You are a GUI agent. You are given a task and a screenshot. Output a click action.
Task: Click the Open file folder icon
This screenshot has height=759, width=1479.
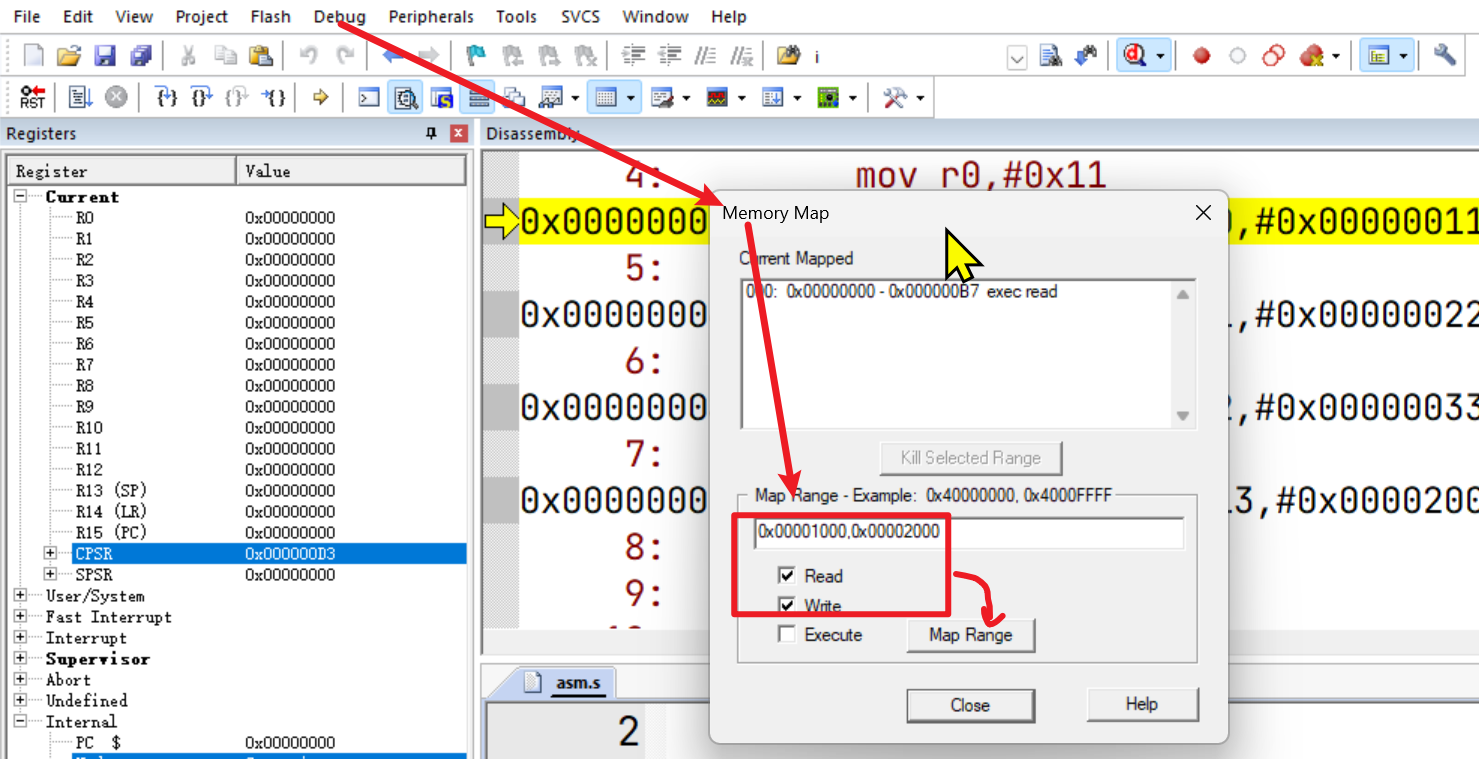[x=68, y=56]
